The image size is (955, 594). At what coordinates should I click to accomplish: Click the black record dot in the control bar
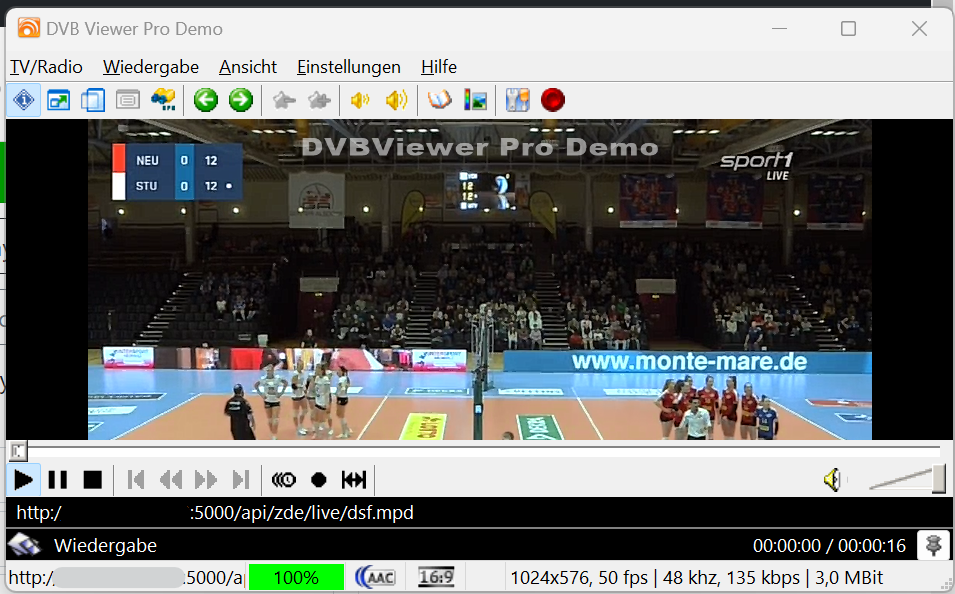pos(319,480)
